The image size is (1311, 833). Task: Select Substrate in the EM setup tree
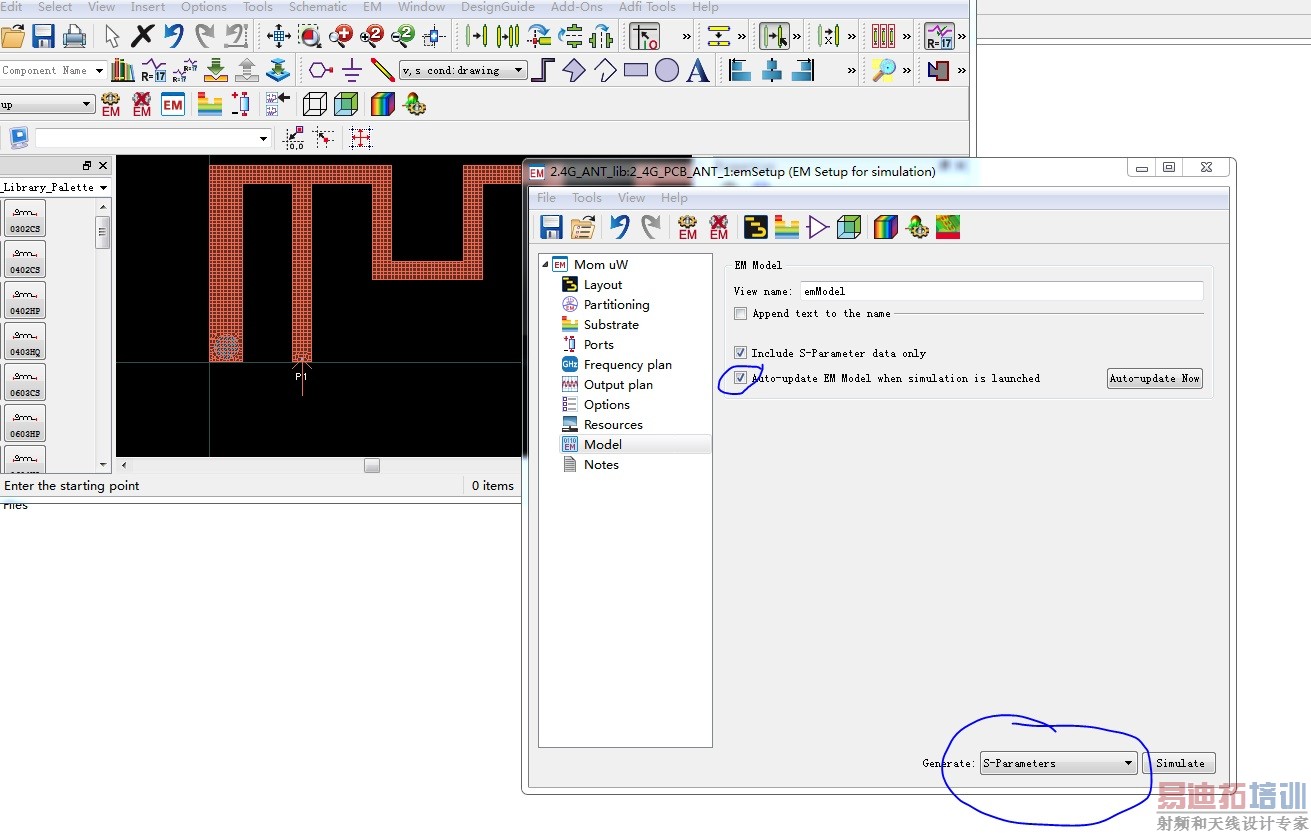click(x=611, y=325)
